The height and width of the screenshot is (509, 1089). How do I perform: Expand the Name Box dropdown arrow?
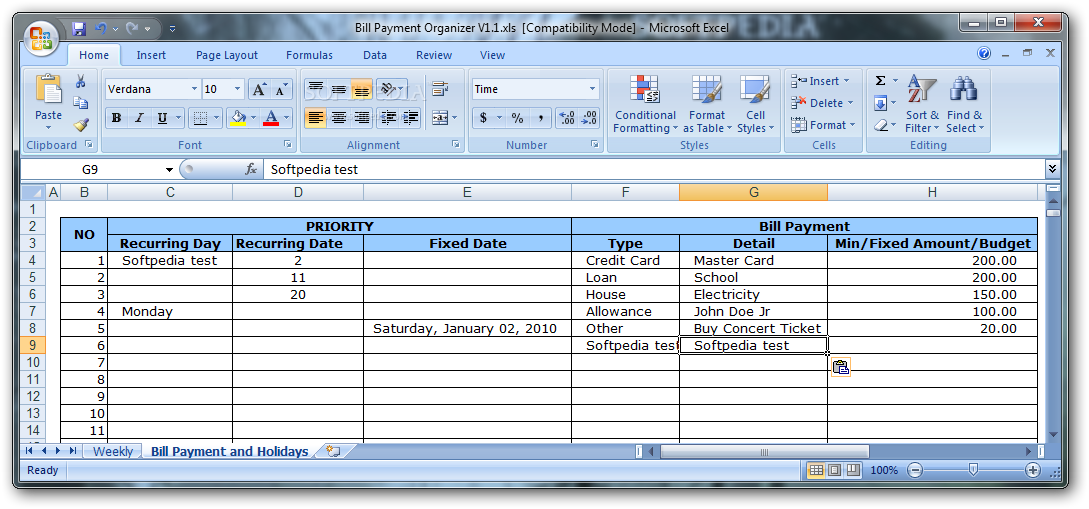pyautogui.click(x=169, y=169)
